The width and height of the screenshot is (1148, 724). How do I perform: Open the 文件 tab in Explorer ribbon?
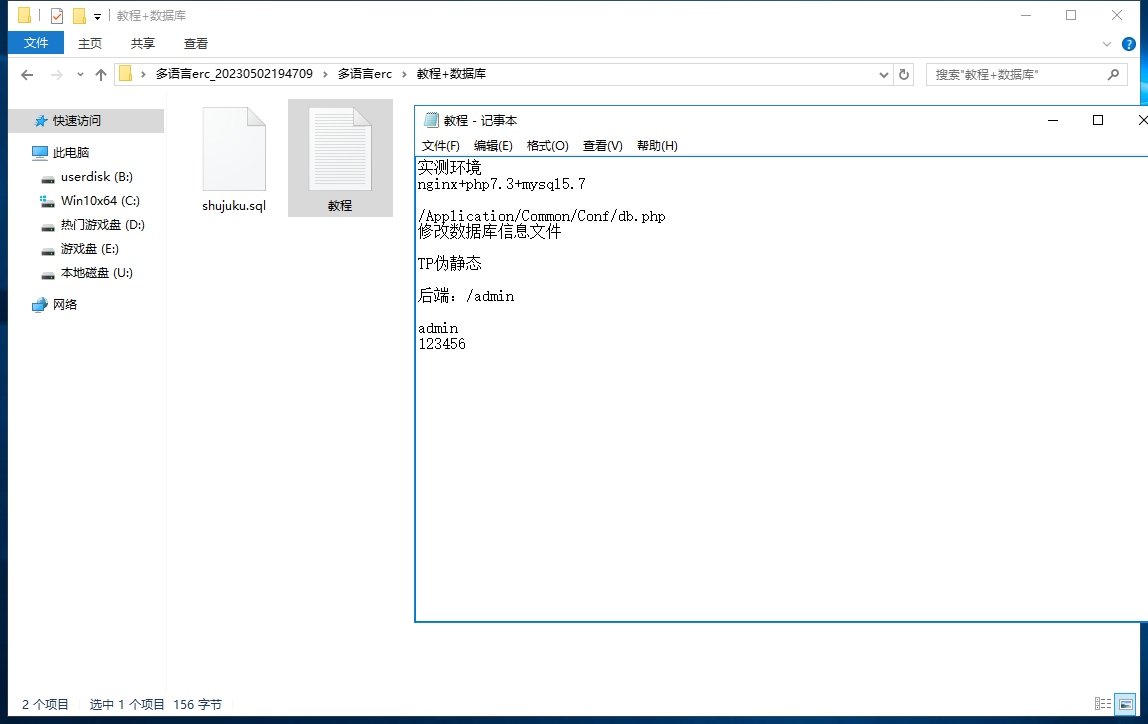pos(36,43)
